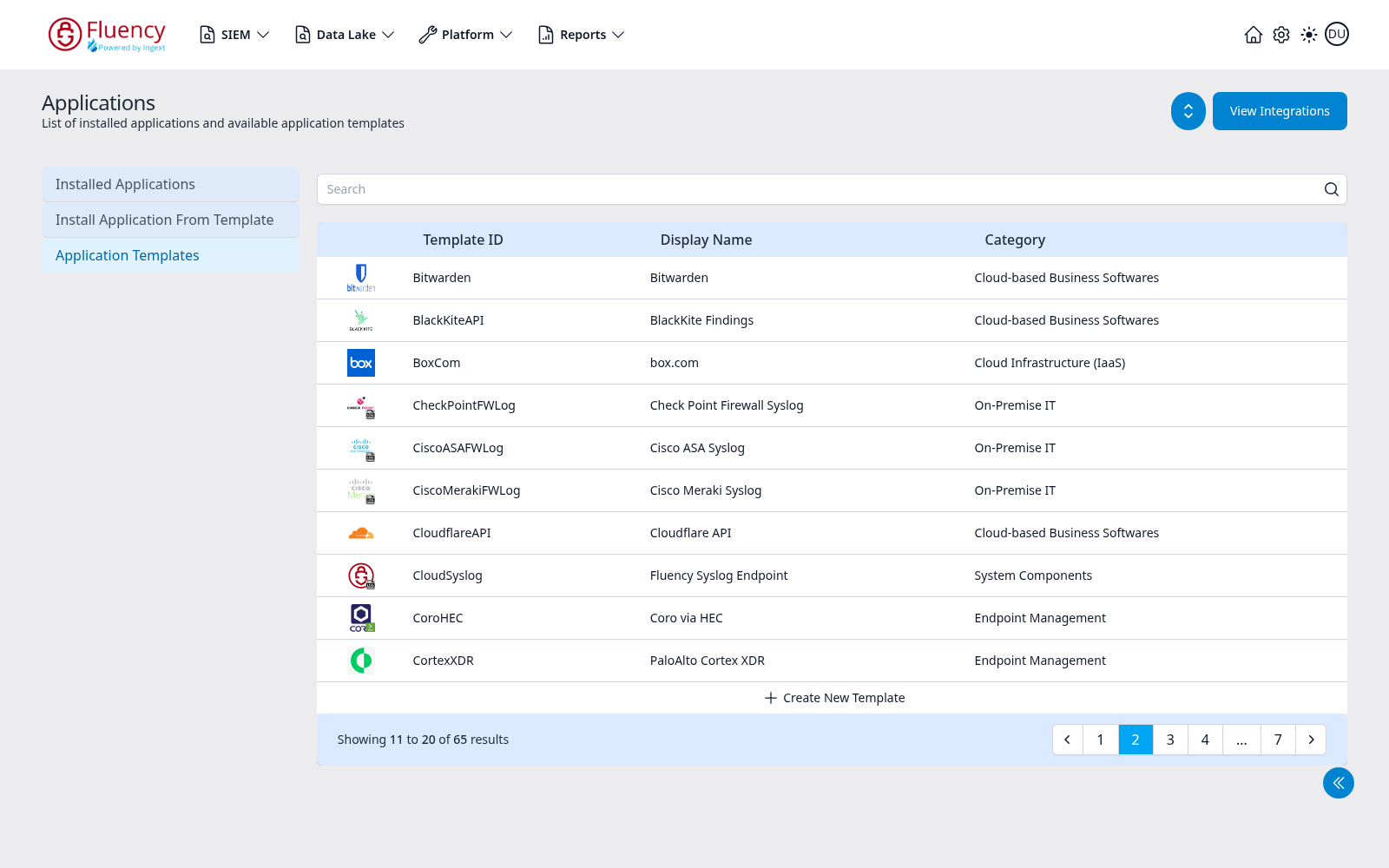Expand the Reports dropdown menu
Viewport: 1389px width, 868px height.
pyautogui.click(x=582, y=35)
